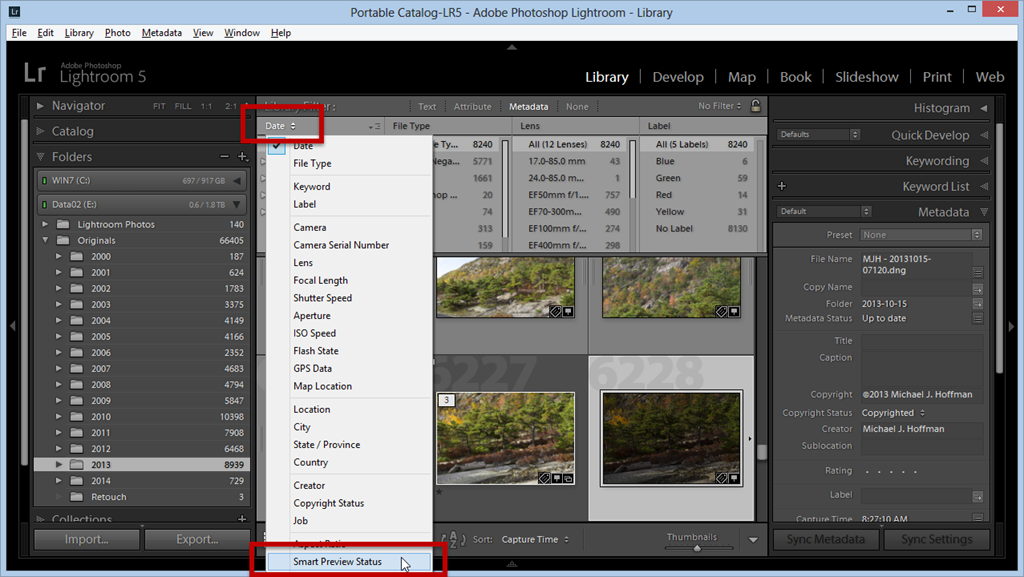The image size is (1024, 577).
Task: Adjust the Thumbnails size slider
Action: click(697, 548)
